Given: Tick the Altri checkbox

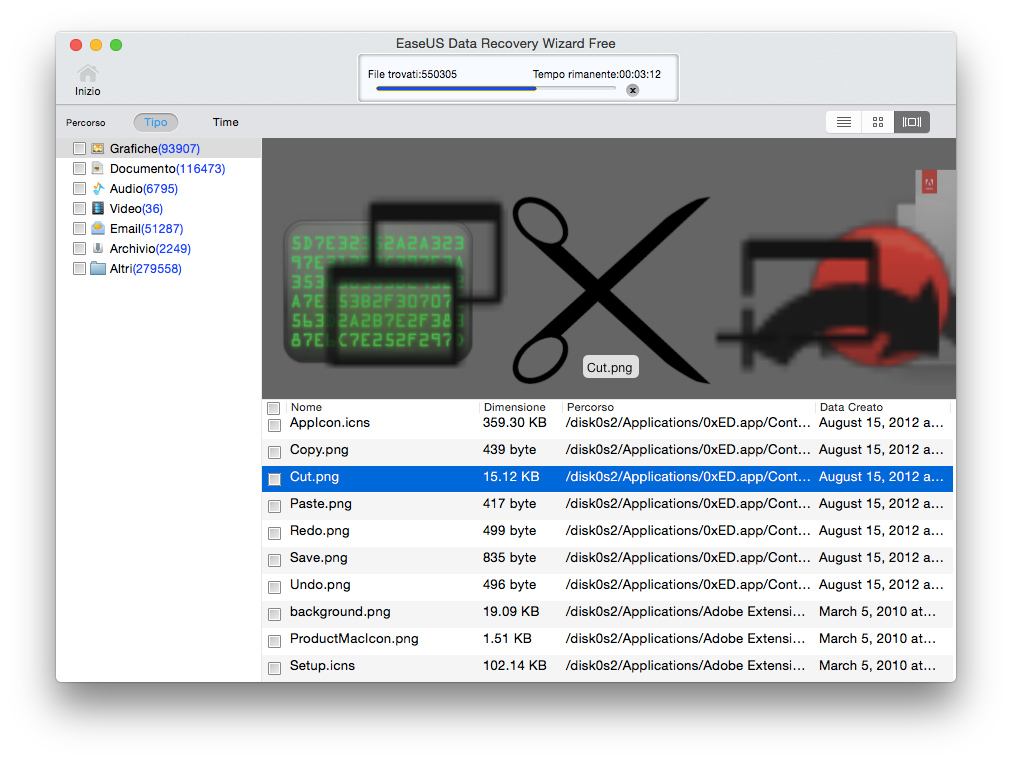Looking at the screenshot, I should (x=79, y=268).
